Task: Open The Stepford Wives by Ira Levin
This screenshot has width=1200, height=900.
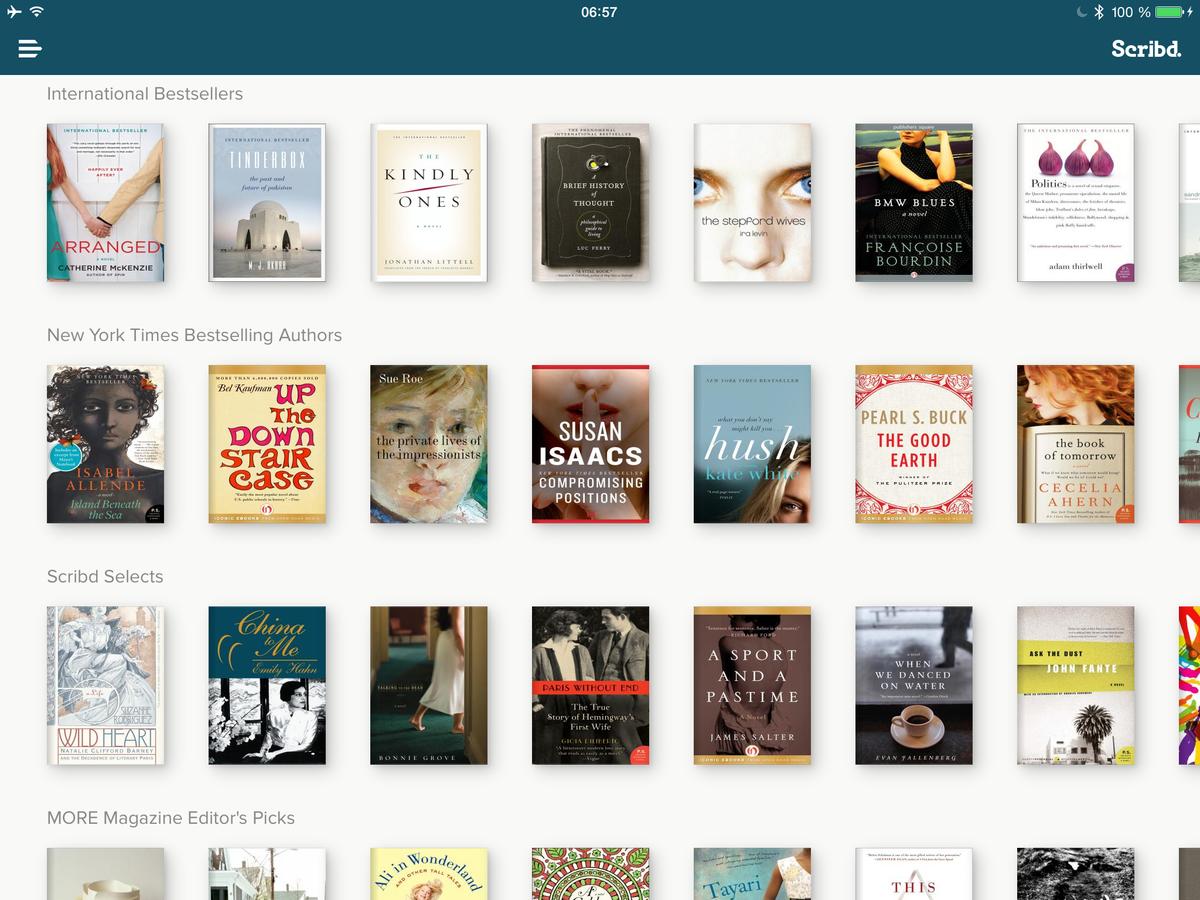Action: [x=752, y=203]
